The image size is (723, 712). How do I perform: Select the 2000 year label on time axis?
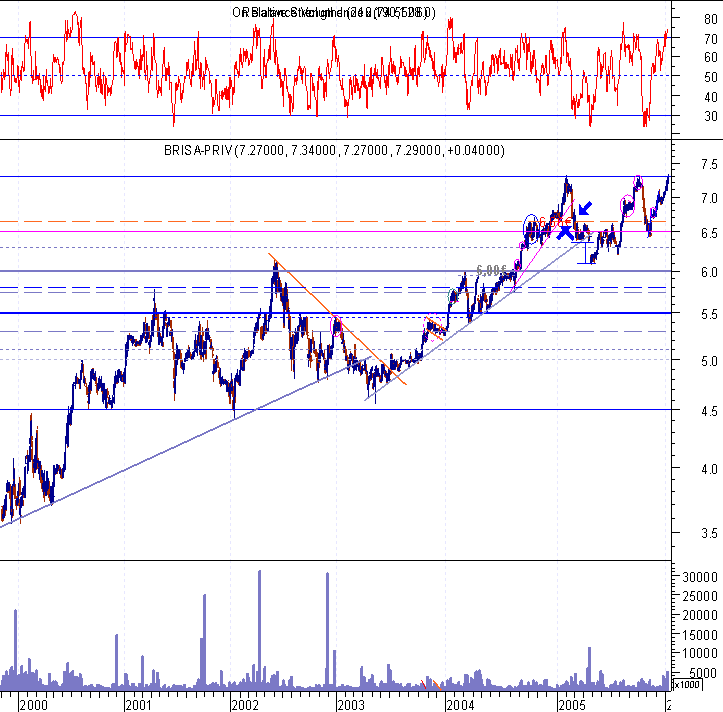pyautogui.click(x=34, y=705)
